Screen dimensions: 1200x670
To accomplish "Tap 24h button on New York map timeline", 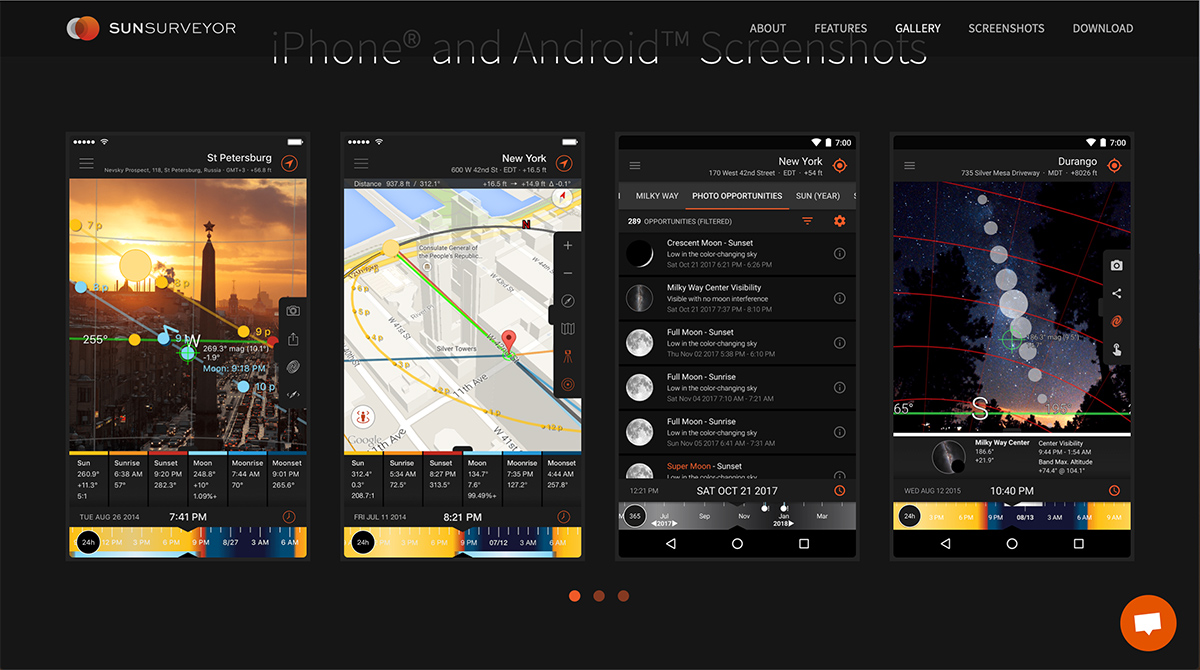I will point(362,542).
